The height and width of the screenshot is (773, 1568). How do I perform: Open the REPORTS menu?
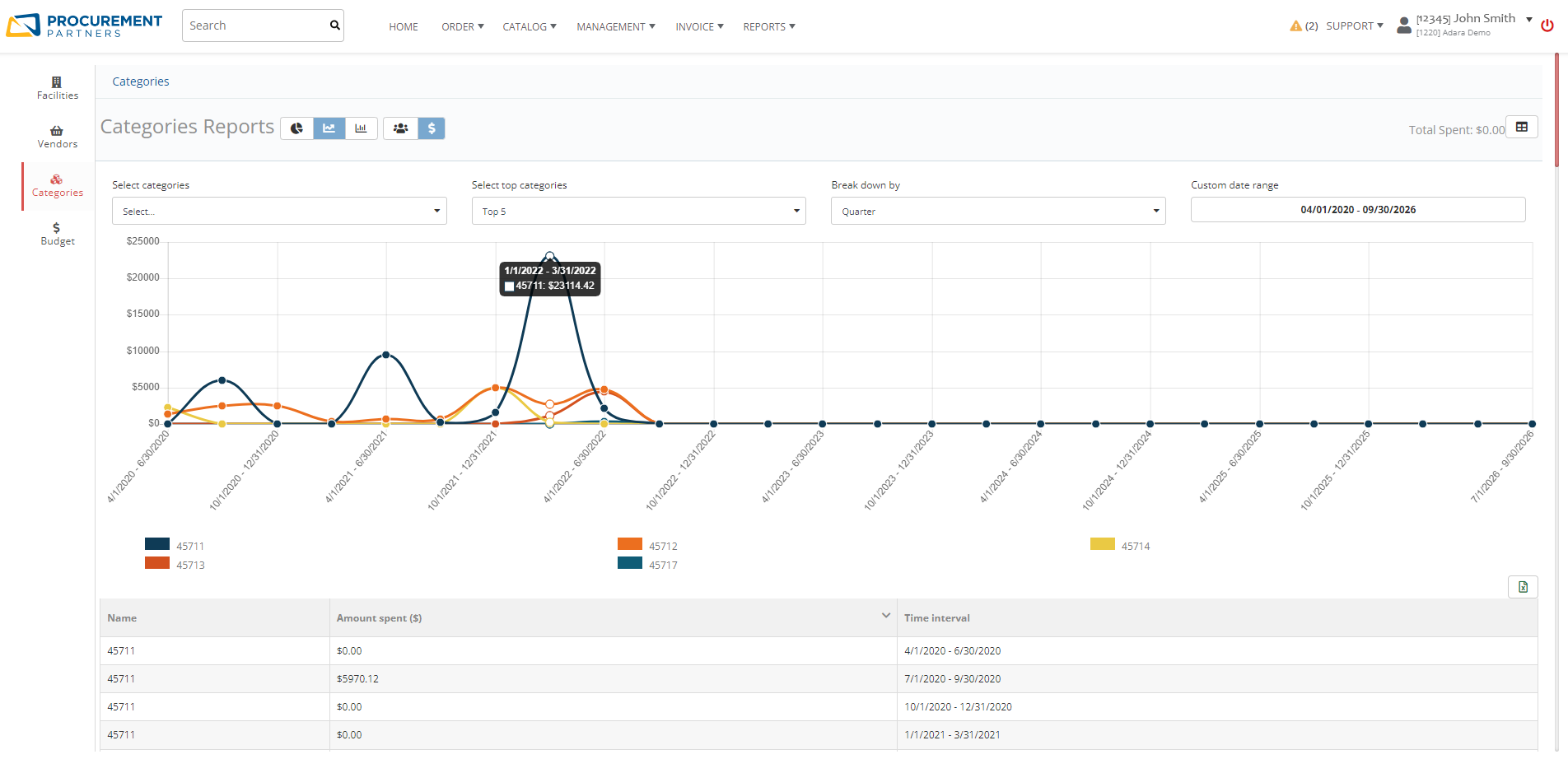[768, 26]
